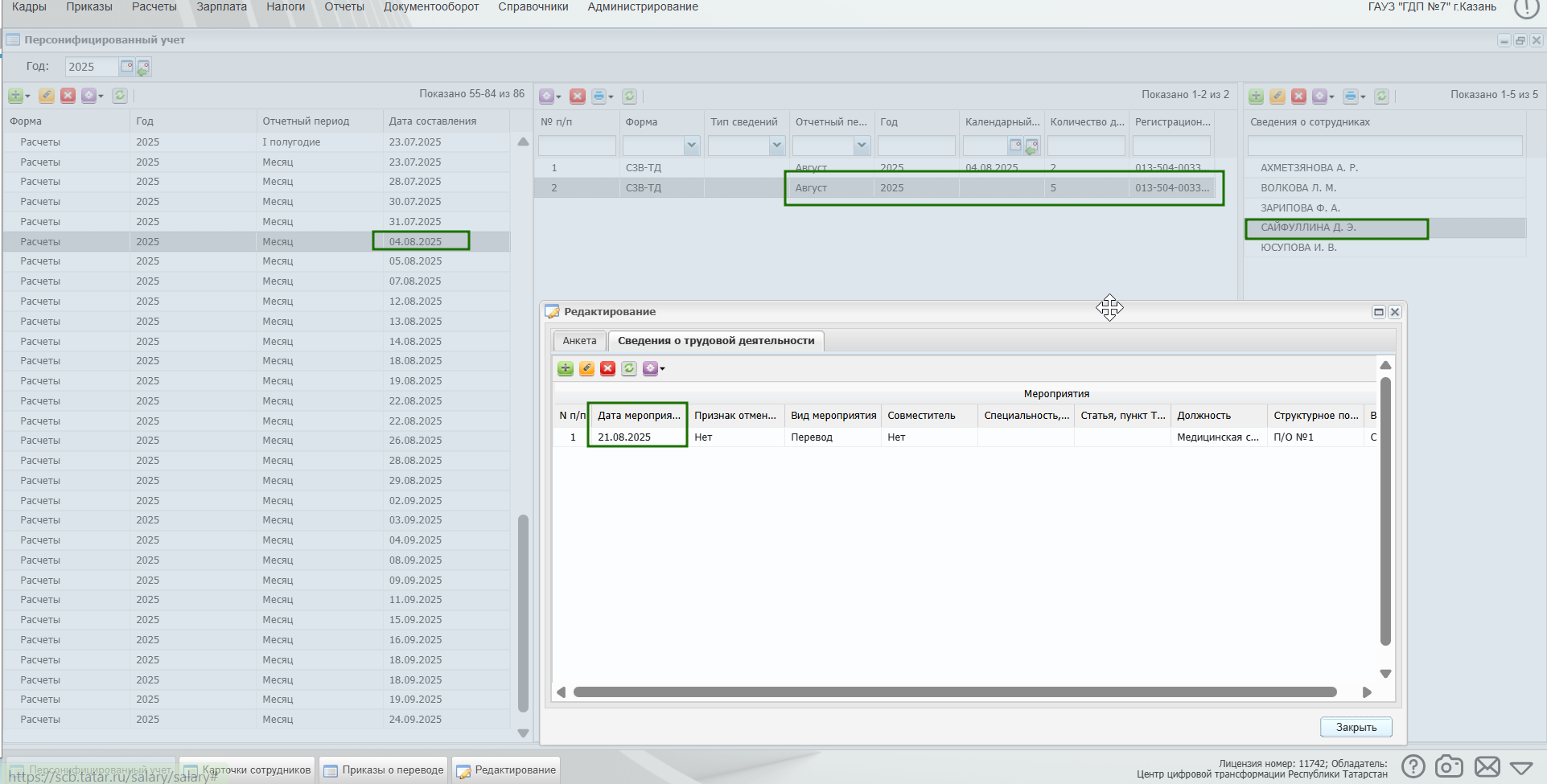The image size is (1547, 784).
Task: Open the mail envelope icon
Action: click(1487, 767)
